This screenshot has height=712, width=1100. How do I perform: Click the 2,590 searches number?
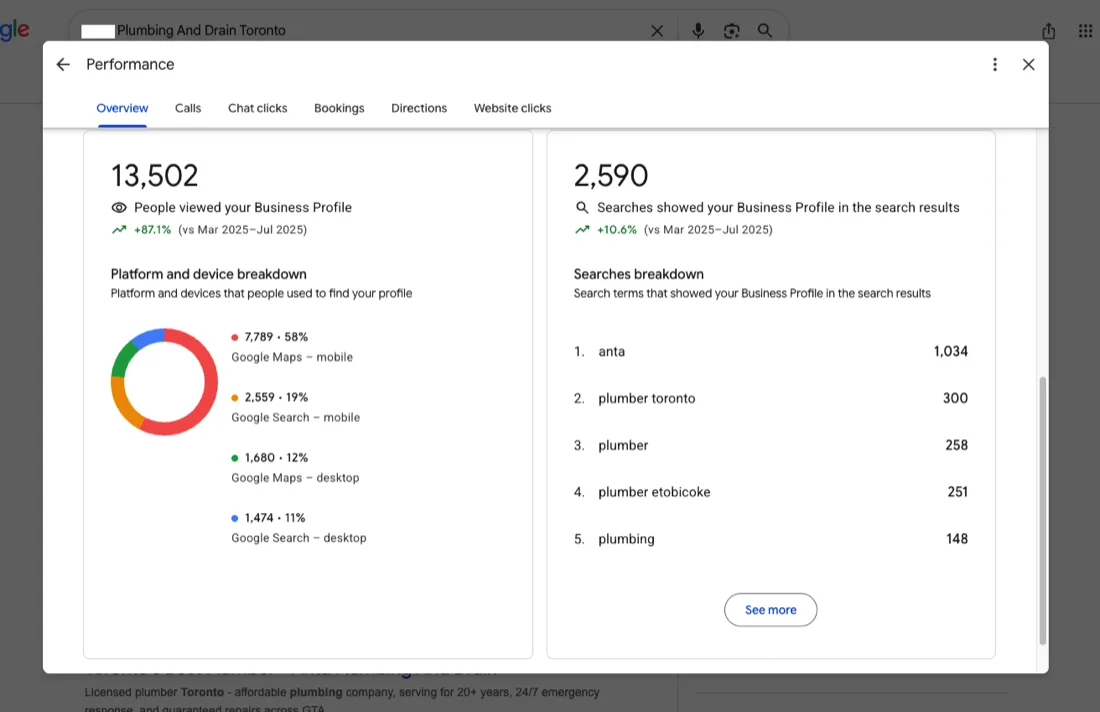coord(611,175)
